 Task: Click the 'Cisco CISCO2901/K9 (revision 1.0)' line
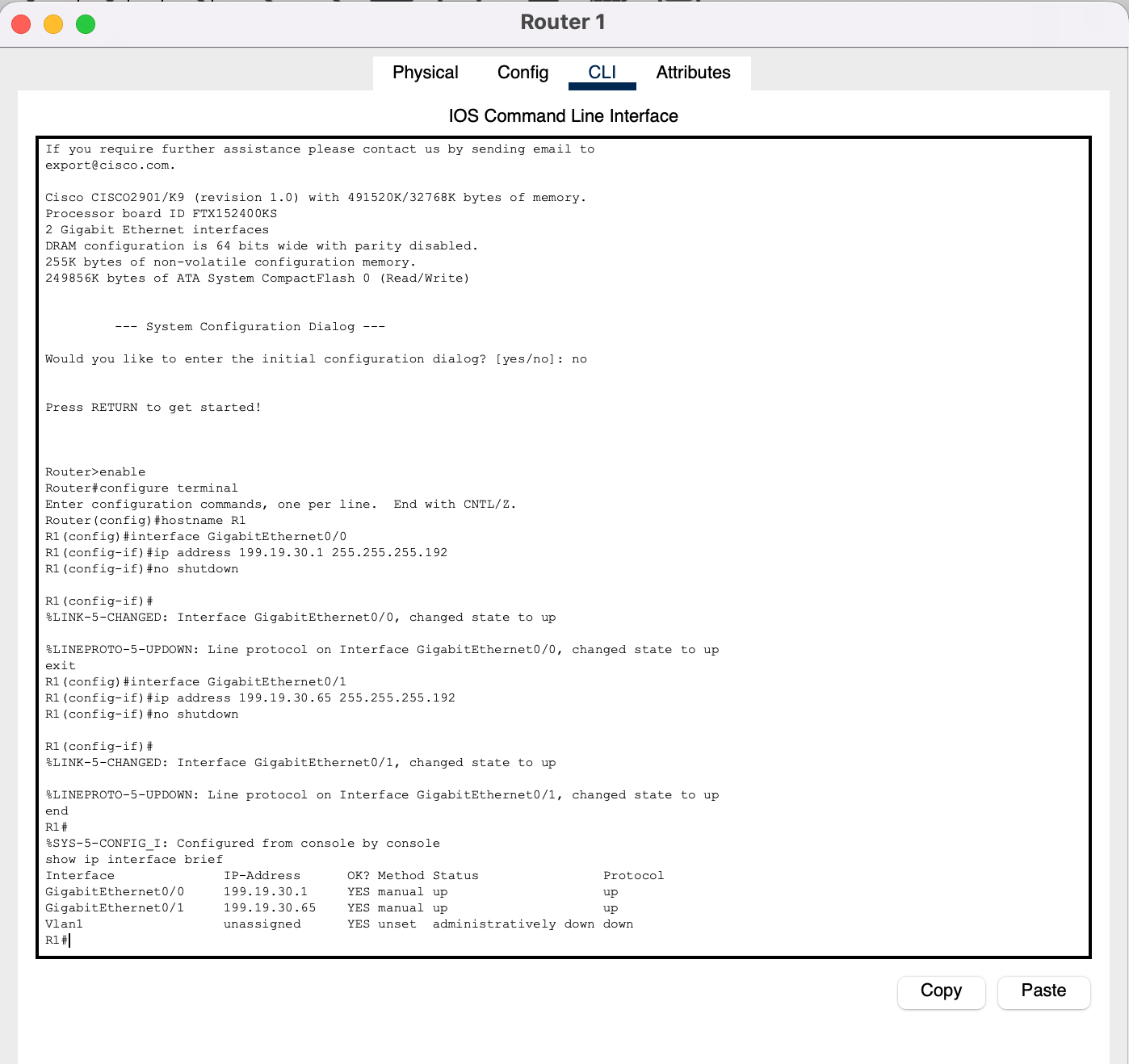(316, 198)
